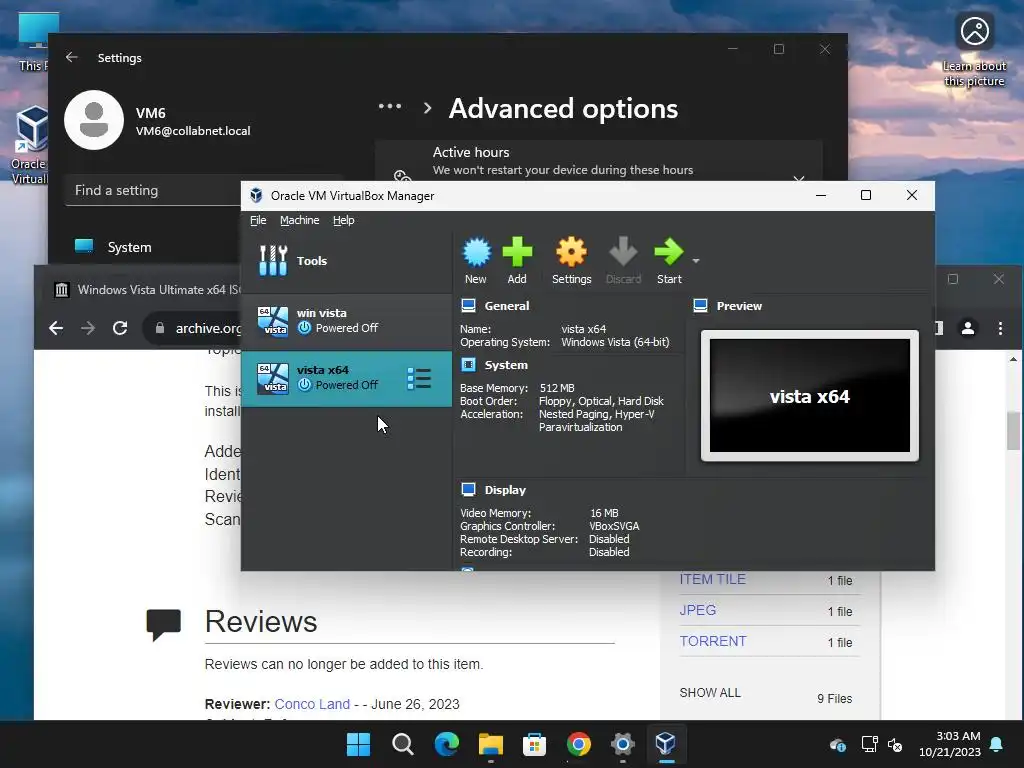Open File Explorer from taskbar

pyautogui.click(x=490, y=744)
